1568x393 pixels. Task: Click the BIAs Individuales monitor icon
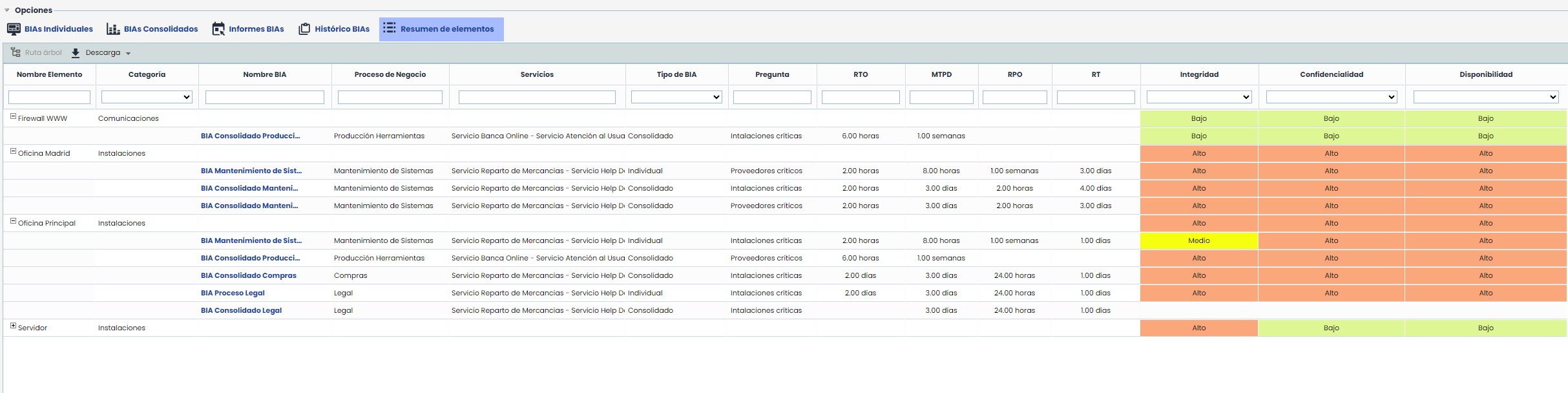[x=14, y=29]
